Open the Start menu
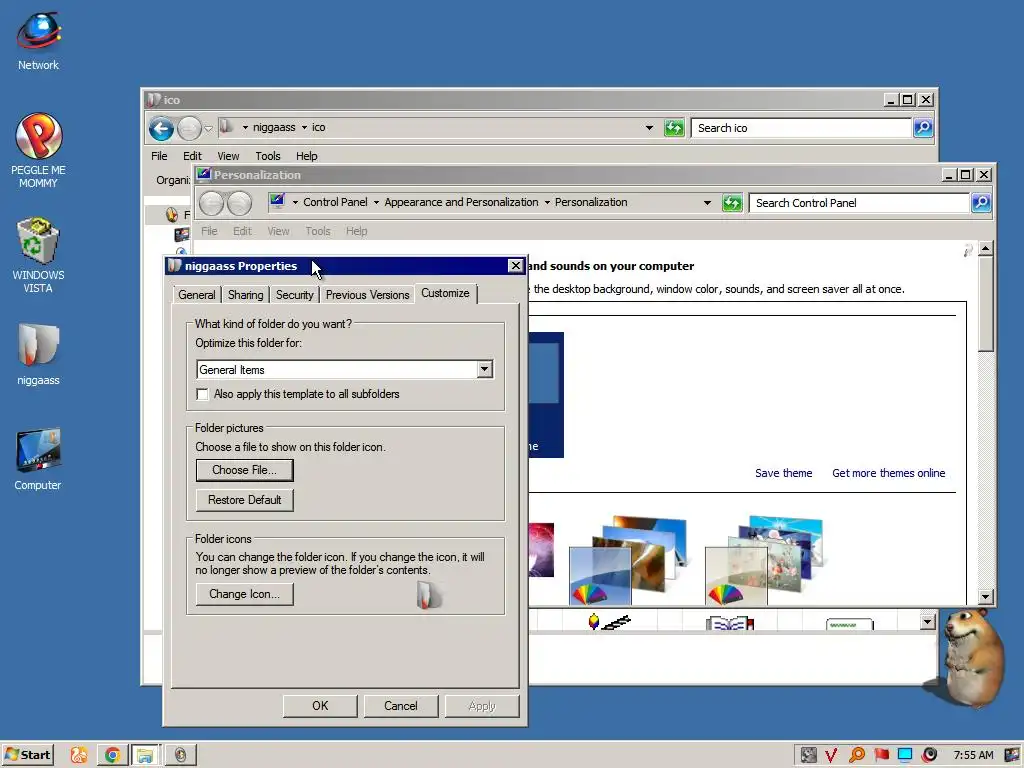This screenshot has height=768, width=1024. click(x=28, y=755)
